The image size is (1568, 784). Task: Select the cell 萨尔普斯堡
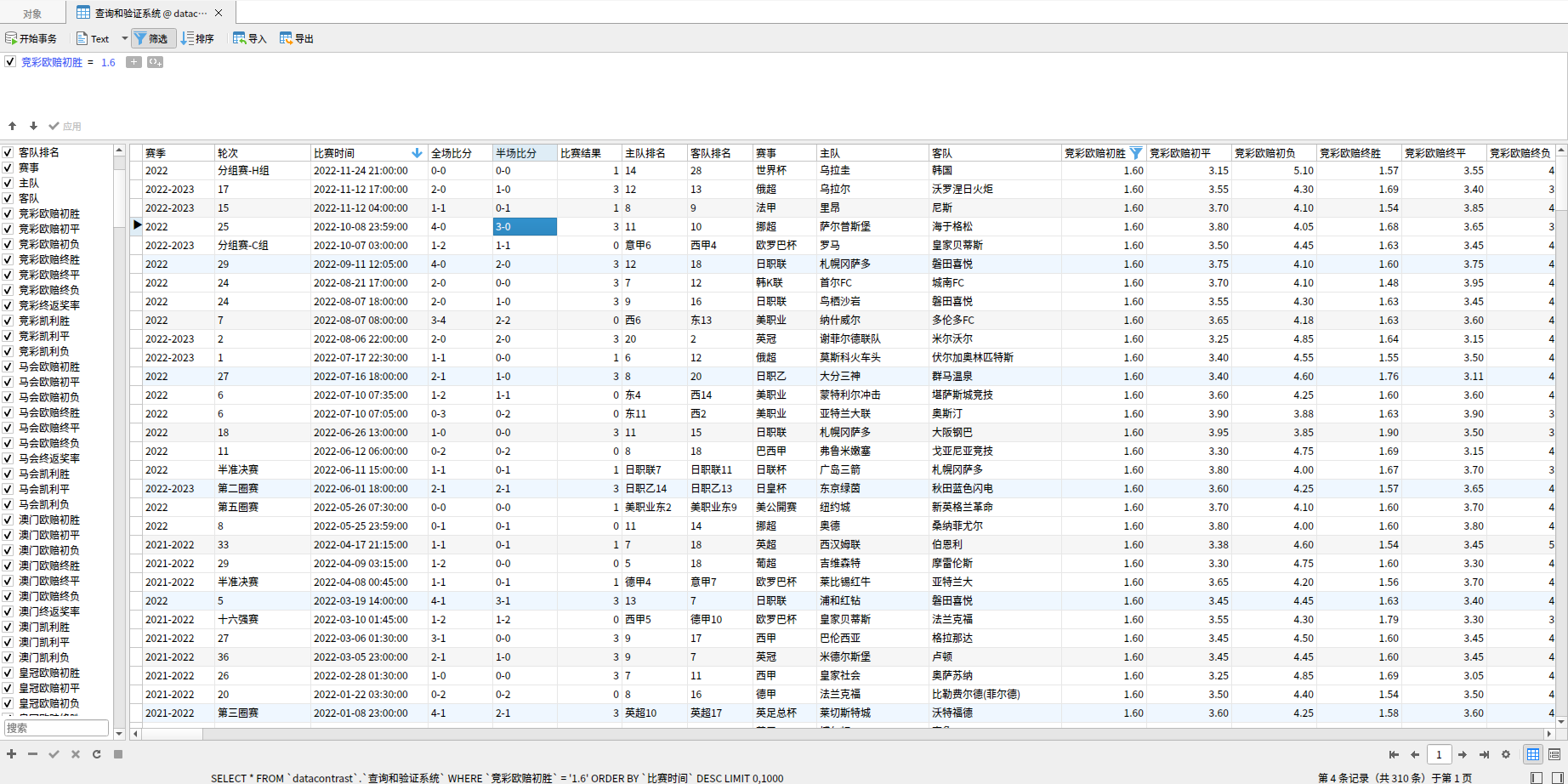pos(872,226)
